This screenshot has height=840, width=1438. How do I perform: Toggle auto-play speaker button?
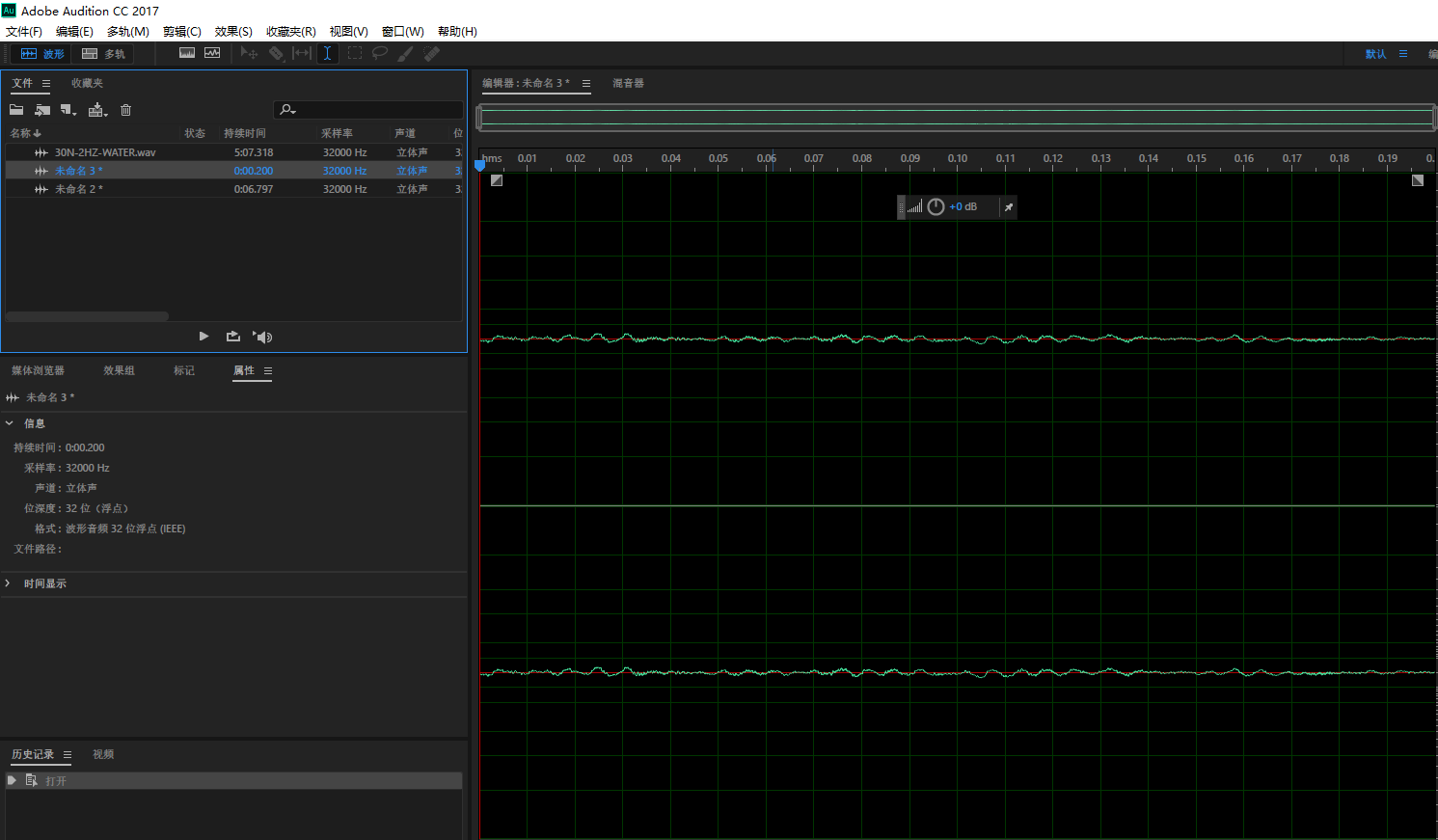point(262,337)
